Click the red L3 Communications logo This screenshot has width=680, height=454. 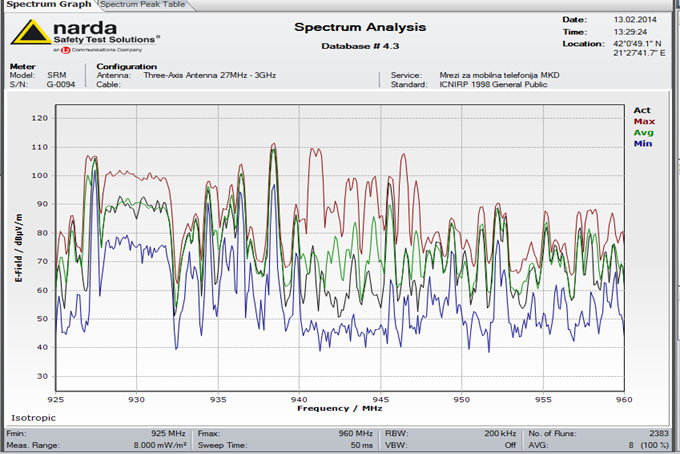coord(66,48)
